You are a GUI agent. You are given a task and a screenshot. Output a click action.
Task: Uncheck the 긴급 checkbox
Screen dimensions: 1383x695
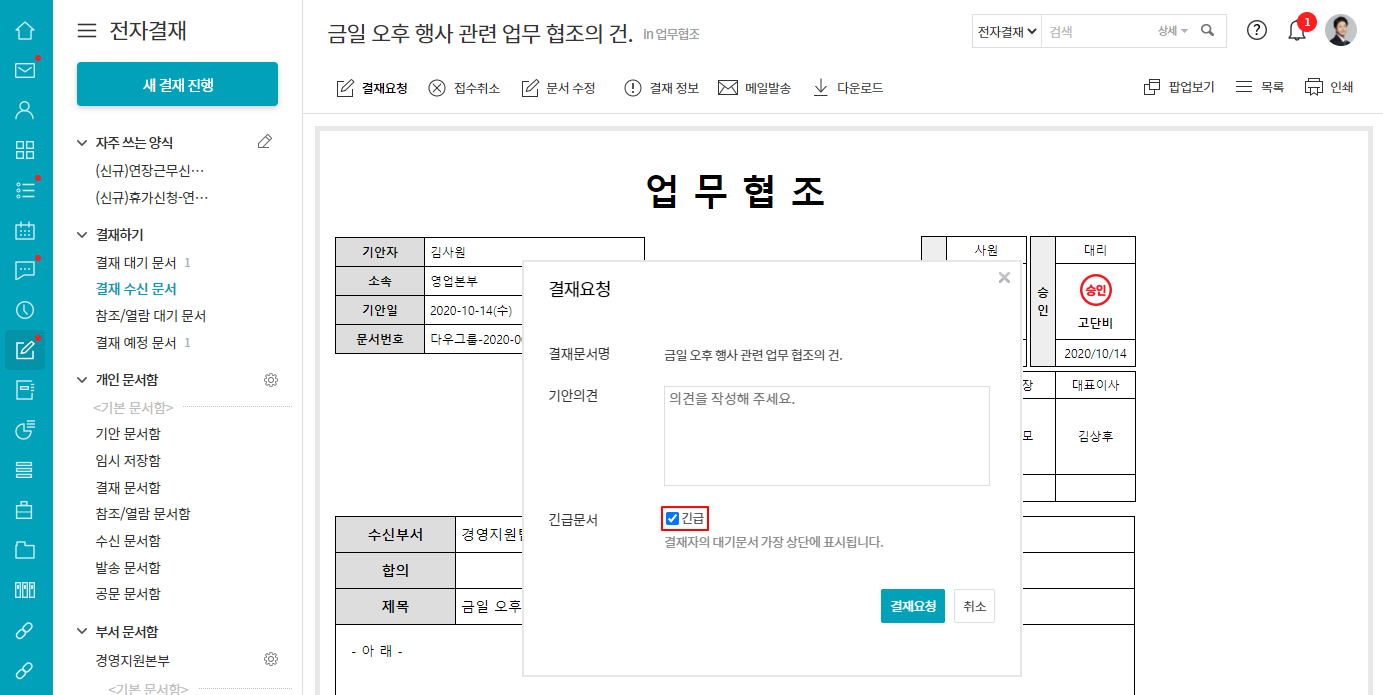(673, 518)
